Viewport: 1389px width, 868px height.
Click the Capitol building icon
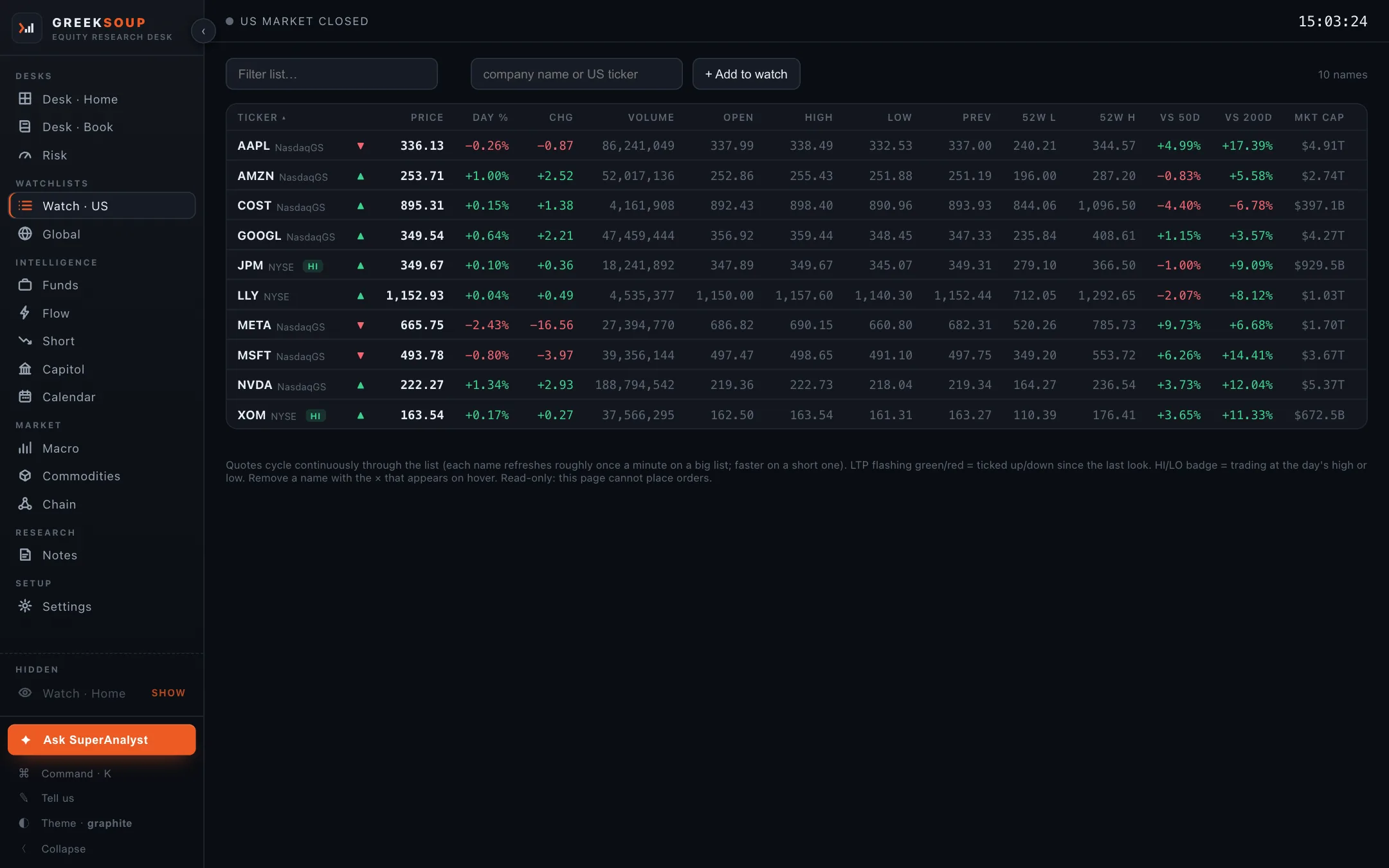25,368
